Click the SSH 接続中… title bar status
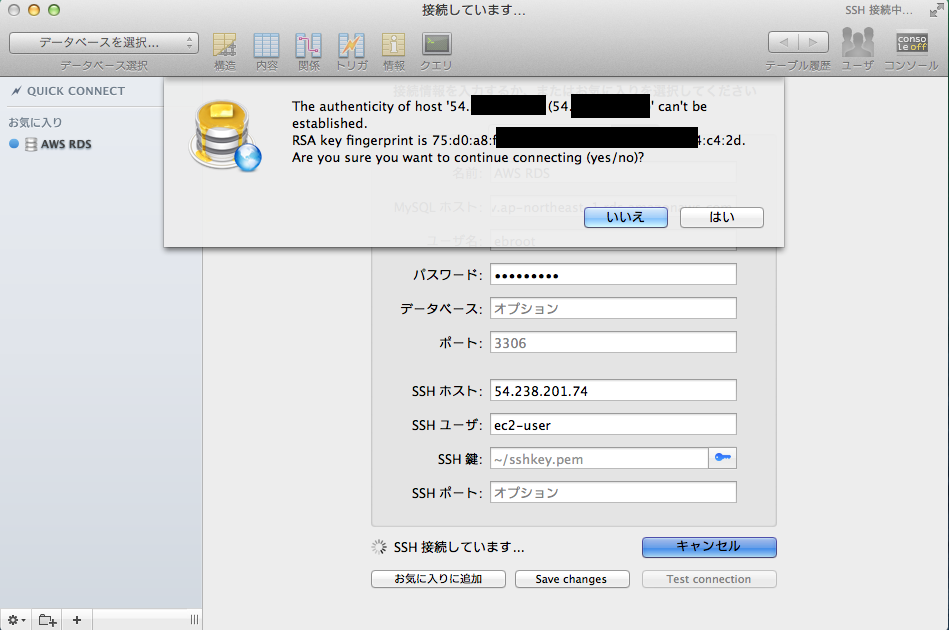The width and height of the screenshot is (949, 630). pos(879,10)
